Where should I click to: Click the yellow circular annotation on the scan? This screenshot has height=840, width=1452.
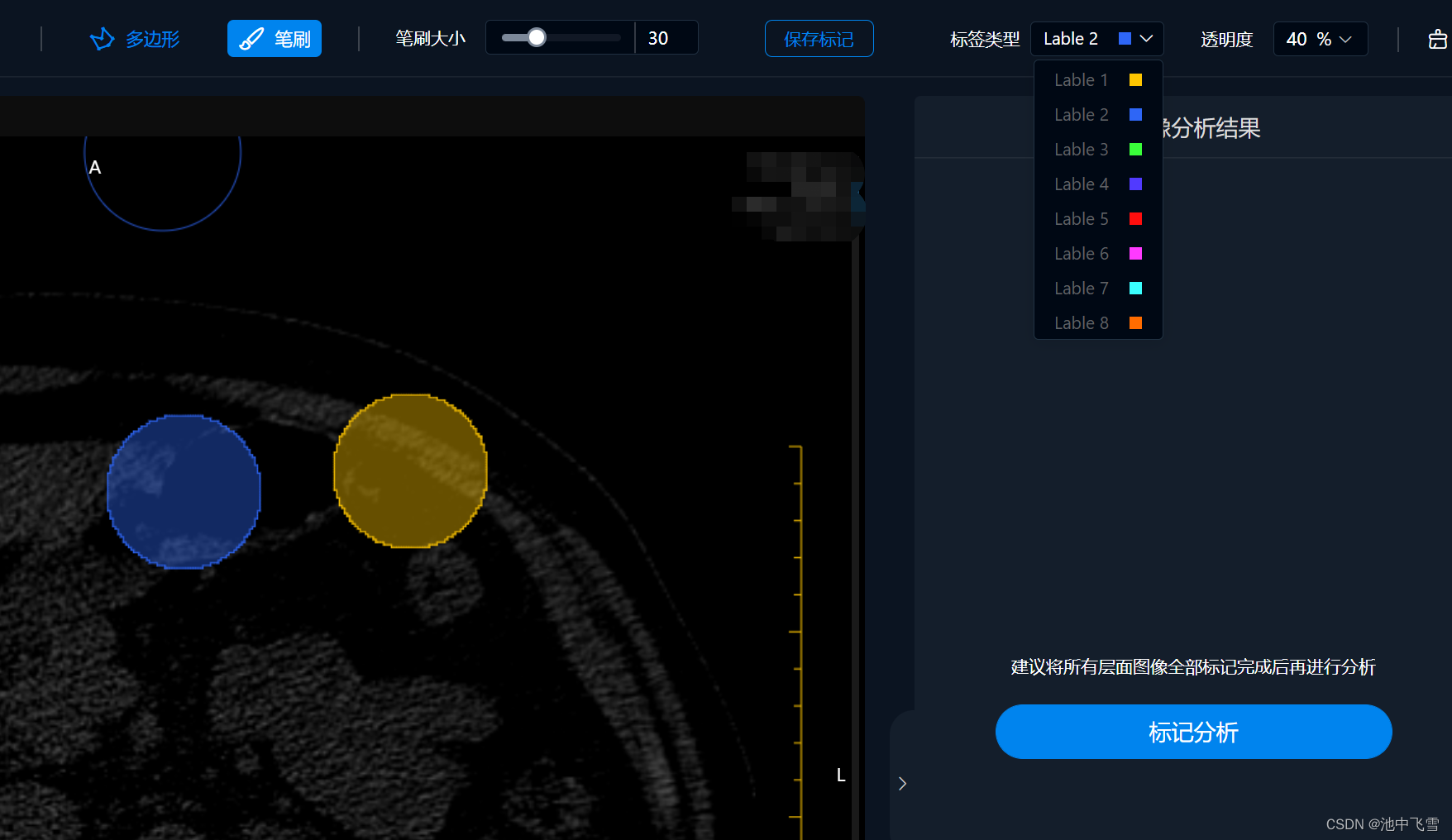click(409, 471)
